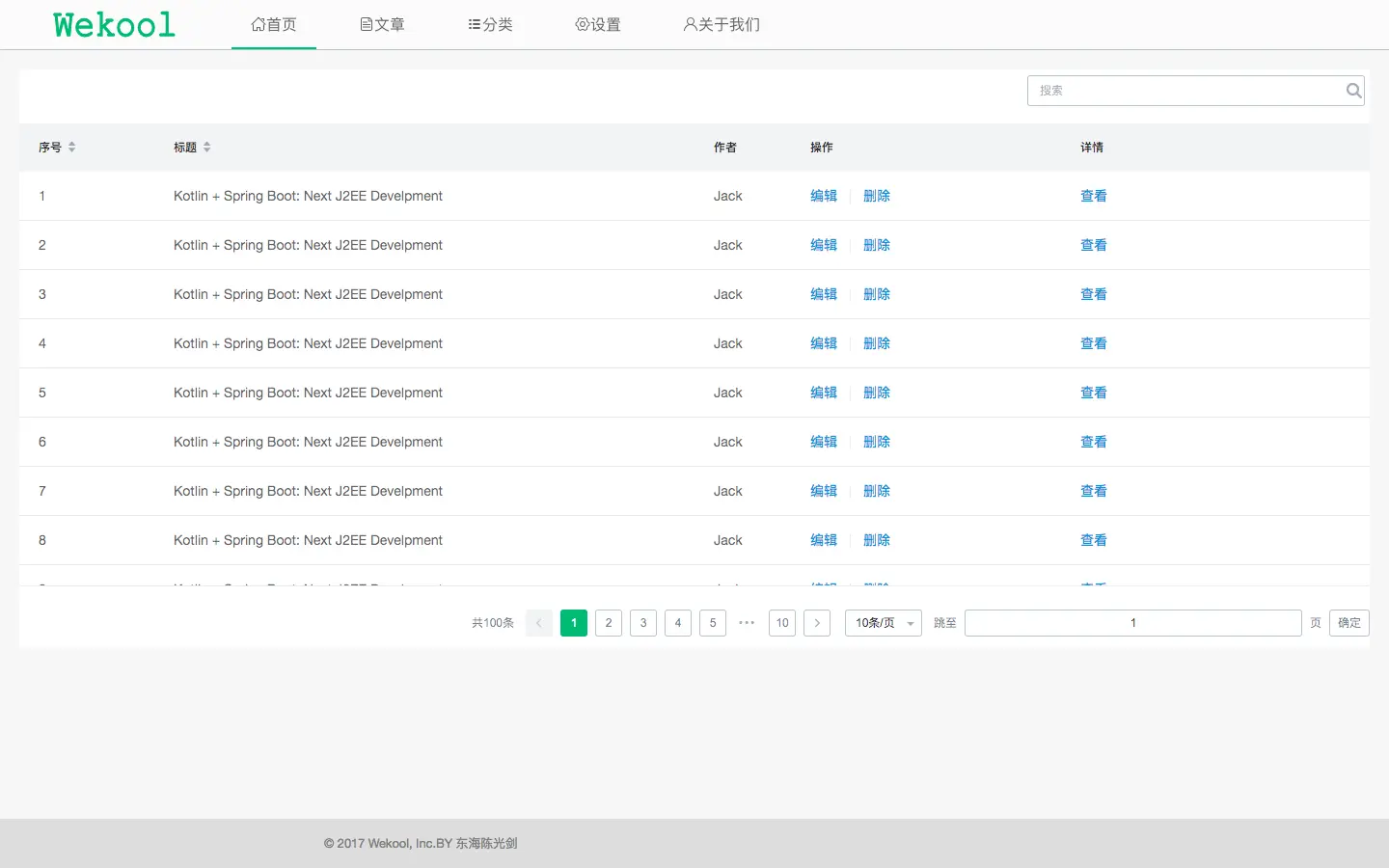Open the 首页 home tab
The width and height of the screenshot is (1389, 868).
tap(274, 24)
